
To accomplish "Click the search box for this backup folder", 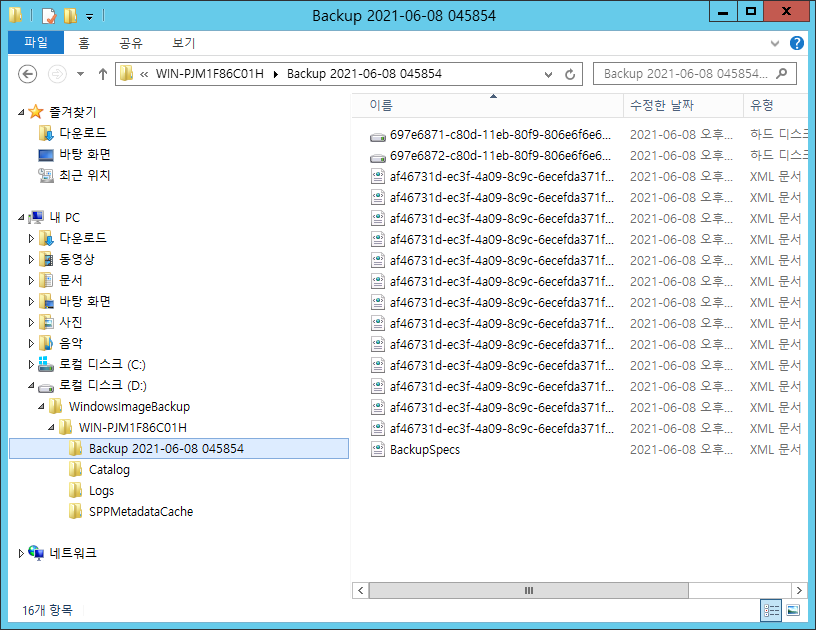I will tap(694, 74).
